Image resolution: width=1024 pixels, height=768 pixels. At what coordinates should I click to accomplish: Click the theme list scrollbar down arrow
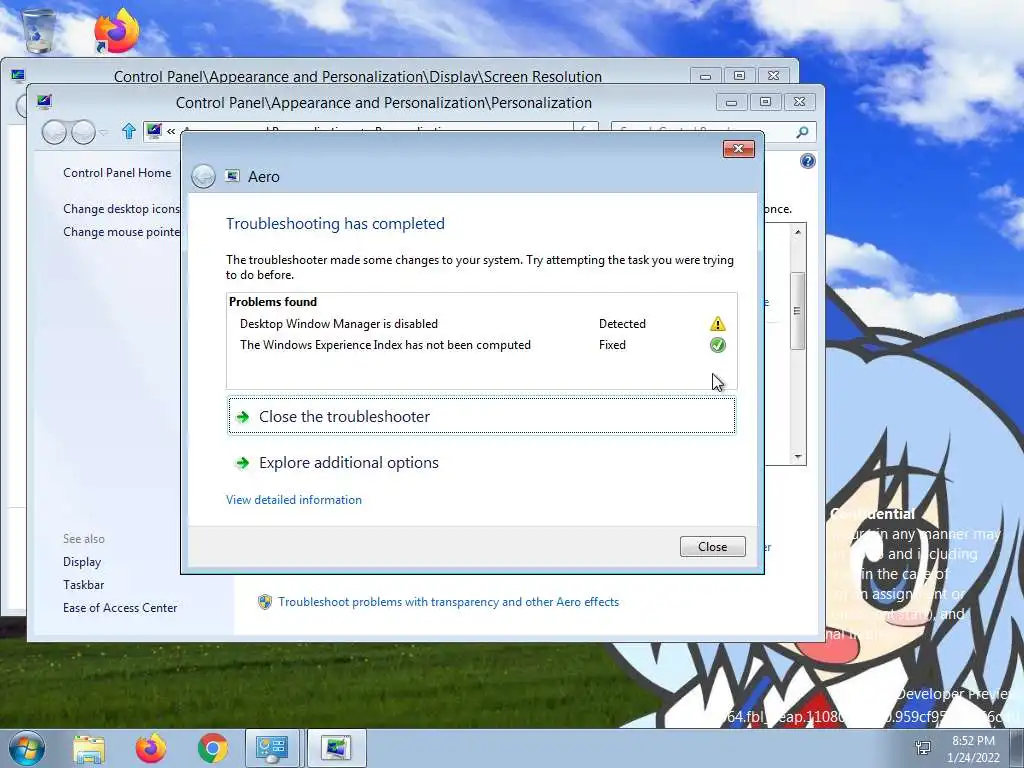(x=797, y=457)
